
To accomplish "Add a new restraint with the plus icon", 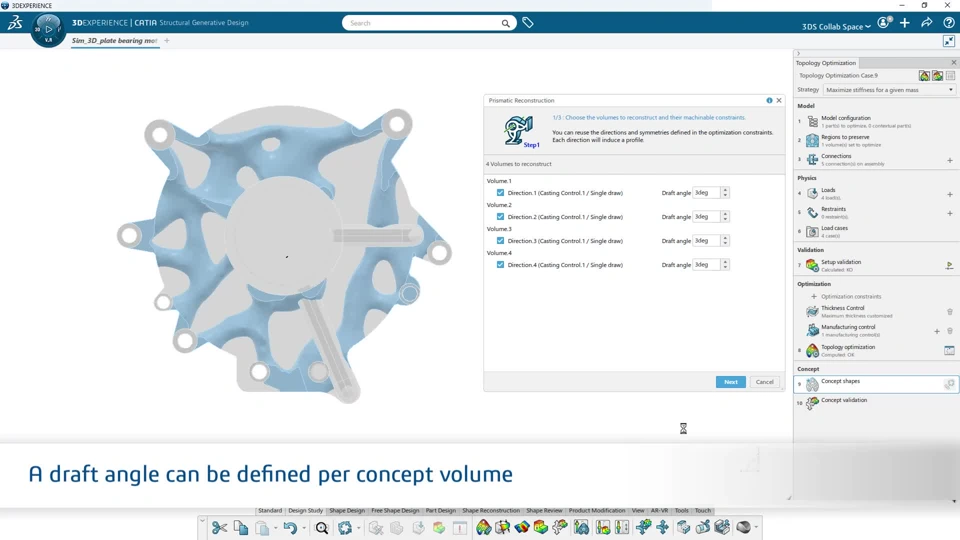I will (x=950, y=213).
